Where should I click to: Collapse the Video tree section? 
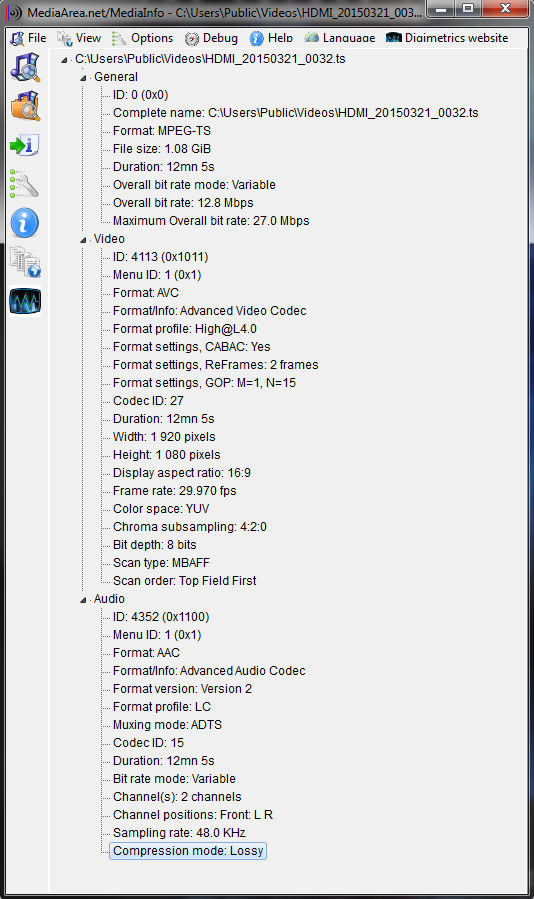pyautogui.click(x=83, y=240)
